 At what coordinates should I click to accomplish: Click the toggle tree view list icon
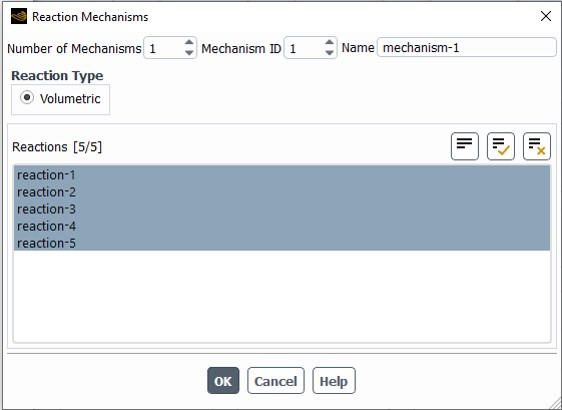[465, 146]
